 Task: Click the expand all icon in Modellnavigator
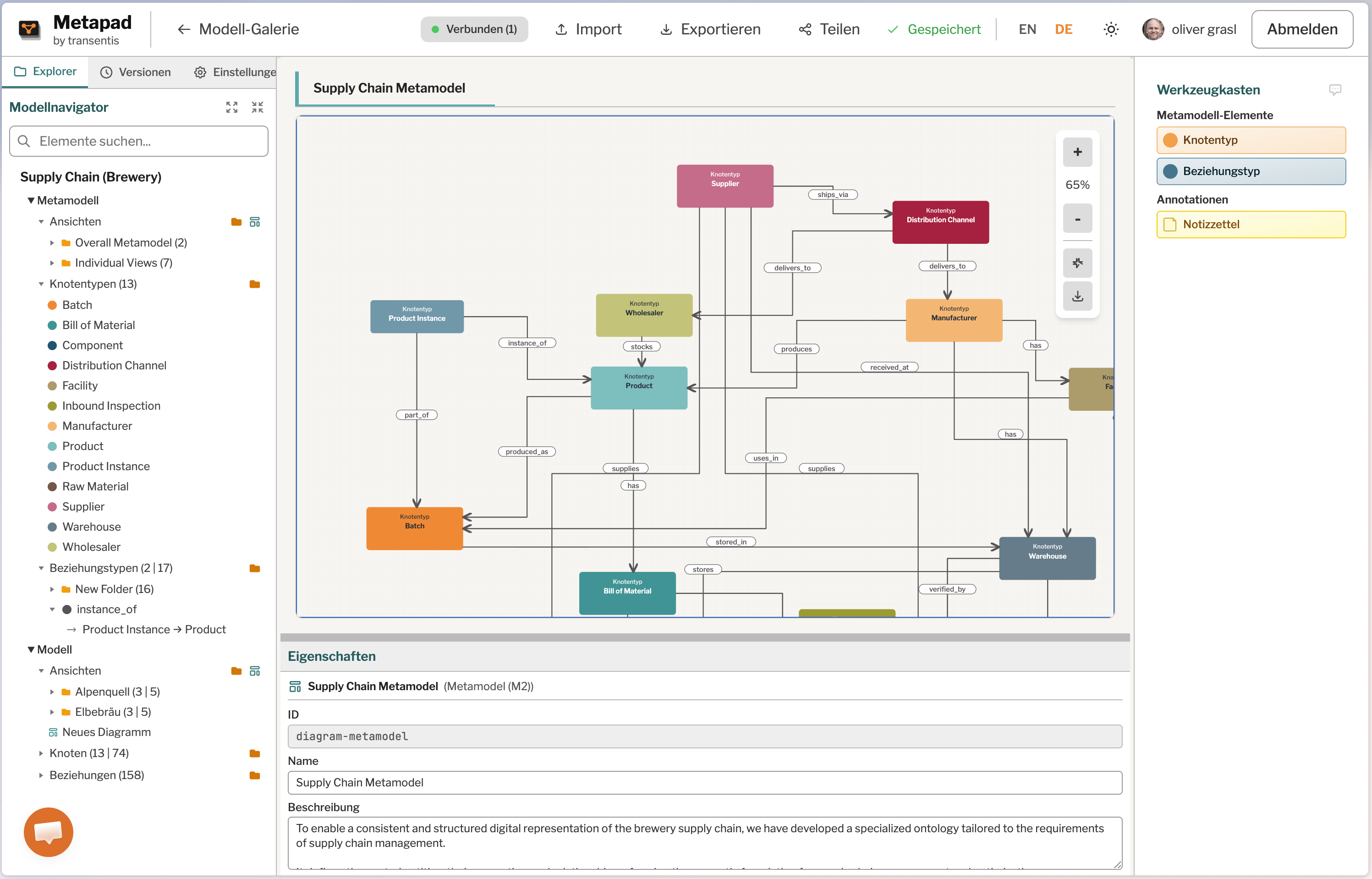(232, 107)
